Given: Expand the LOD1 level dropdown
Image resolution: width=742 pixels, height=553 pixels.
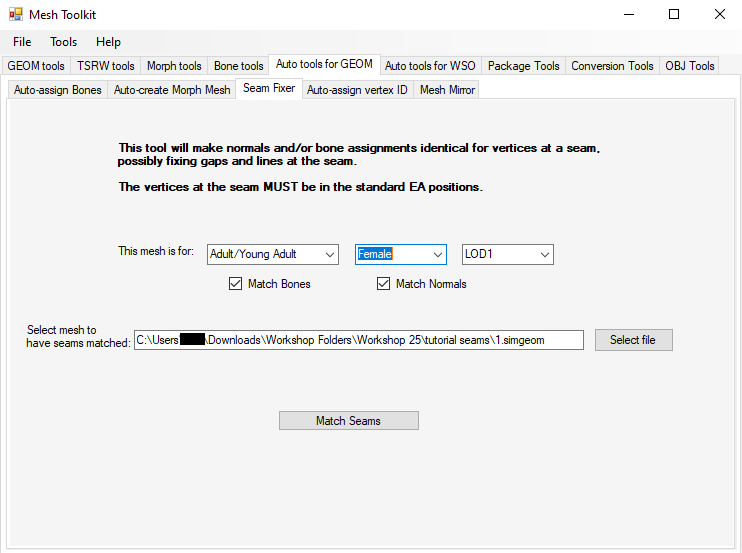Looking at the screenshot, I should pos(508,255).
